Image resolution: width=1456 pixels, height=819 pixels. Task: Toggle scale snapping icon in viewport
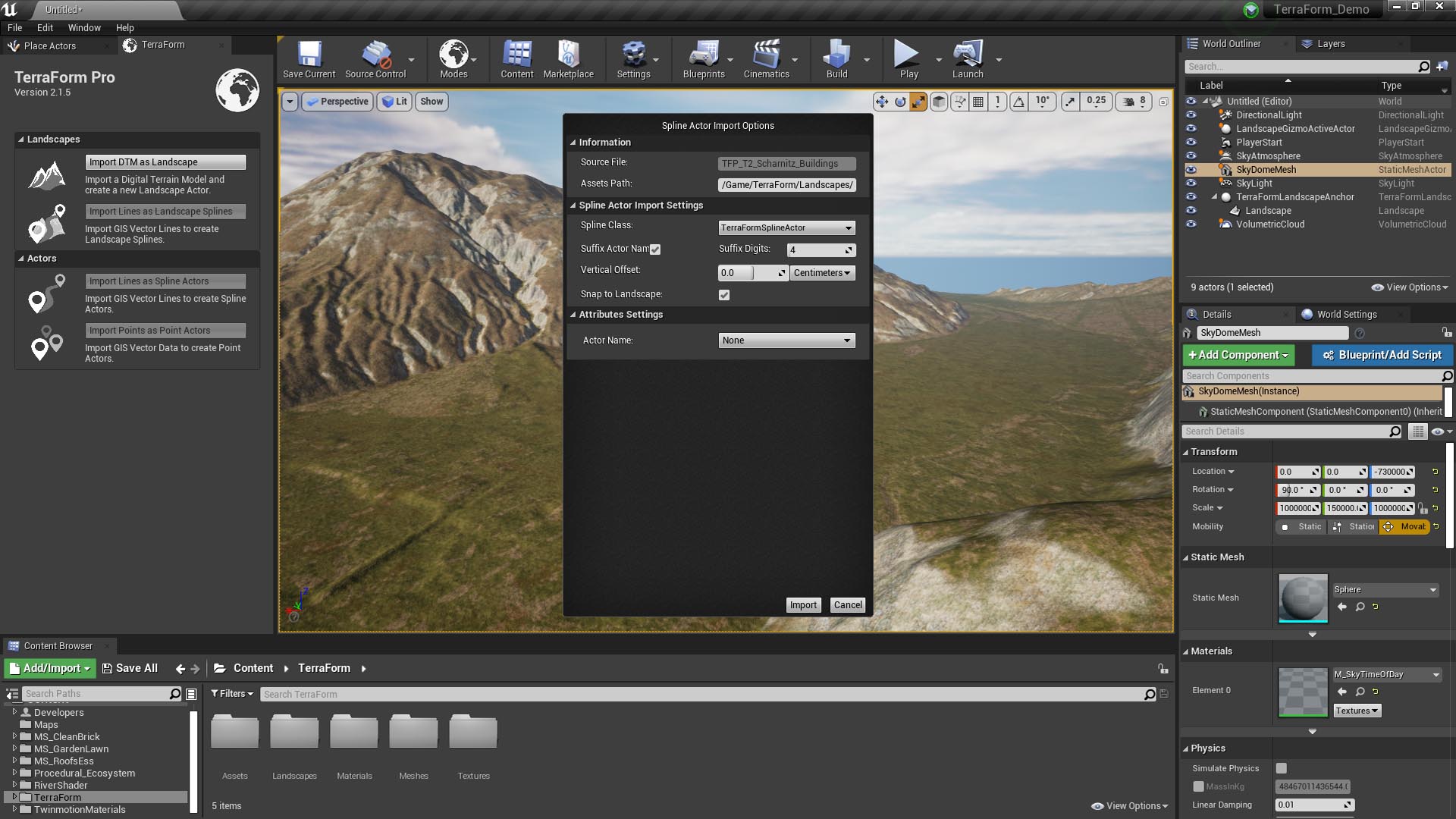coord(1070,102)
